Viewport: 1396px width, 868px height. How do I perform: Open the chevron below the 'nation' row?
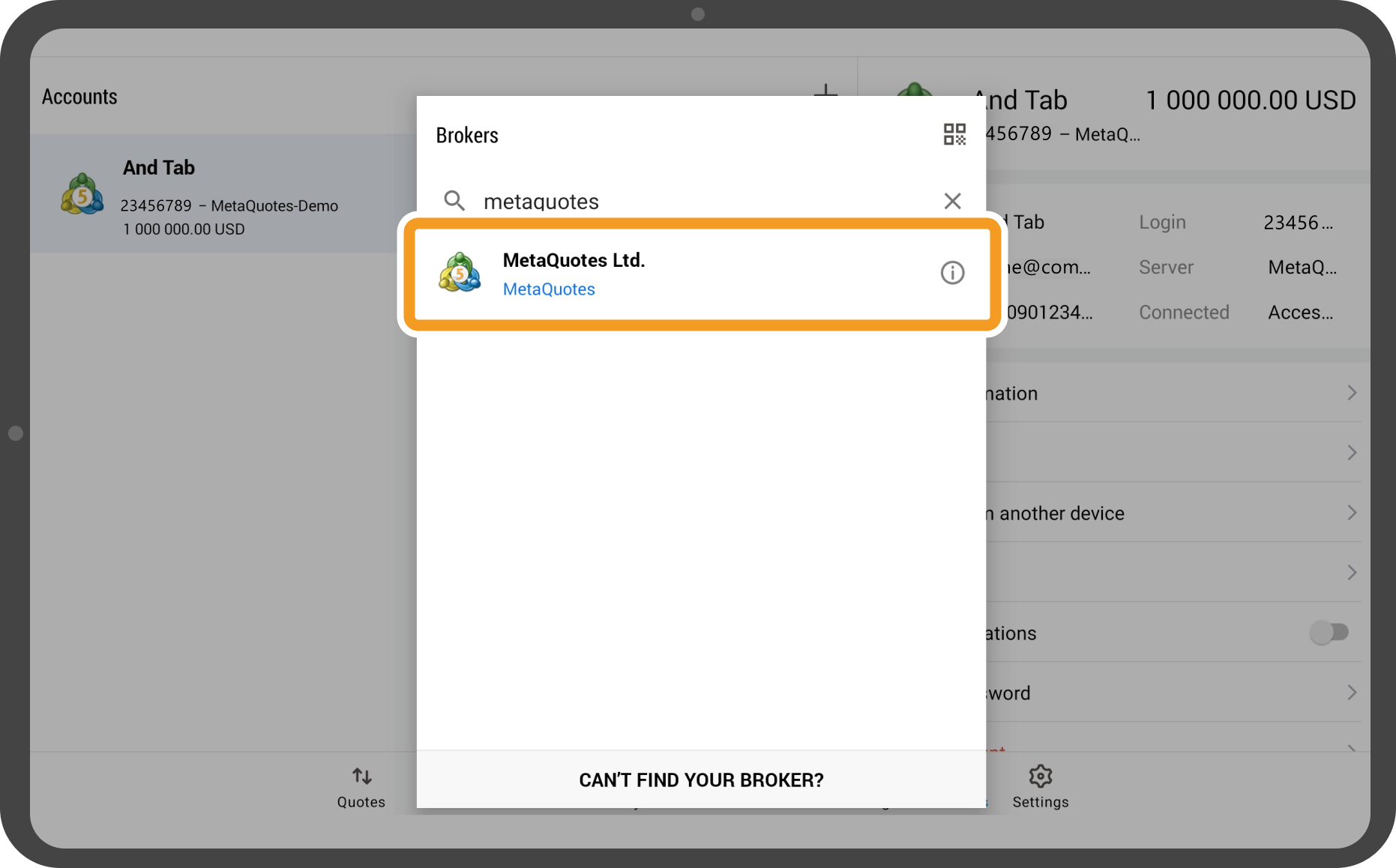1352,453
